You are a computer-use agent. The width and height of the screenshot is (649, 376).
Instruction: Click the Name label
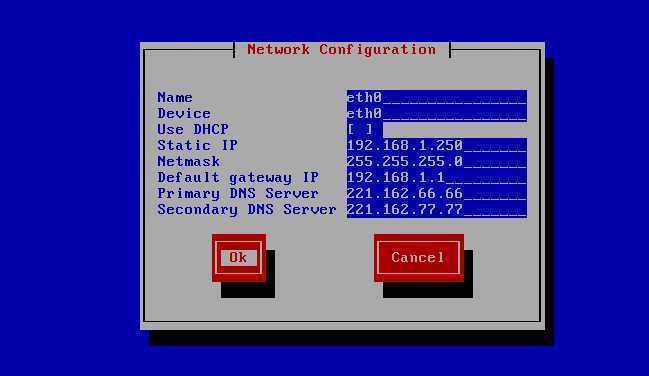click(175, 97)
